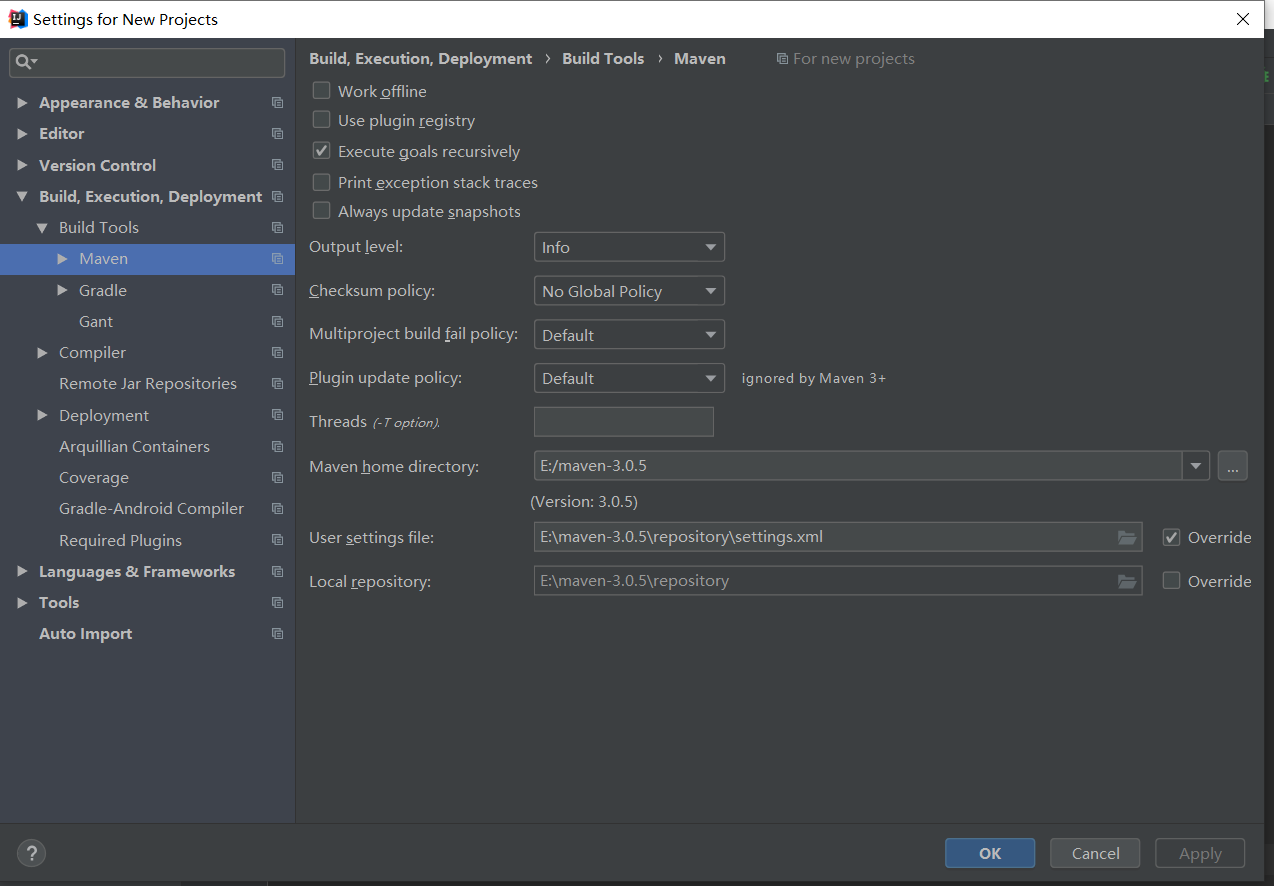Click the Apply button
The width and height of the screenshot is (1274, 886).
[1200, 853]
